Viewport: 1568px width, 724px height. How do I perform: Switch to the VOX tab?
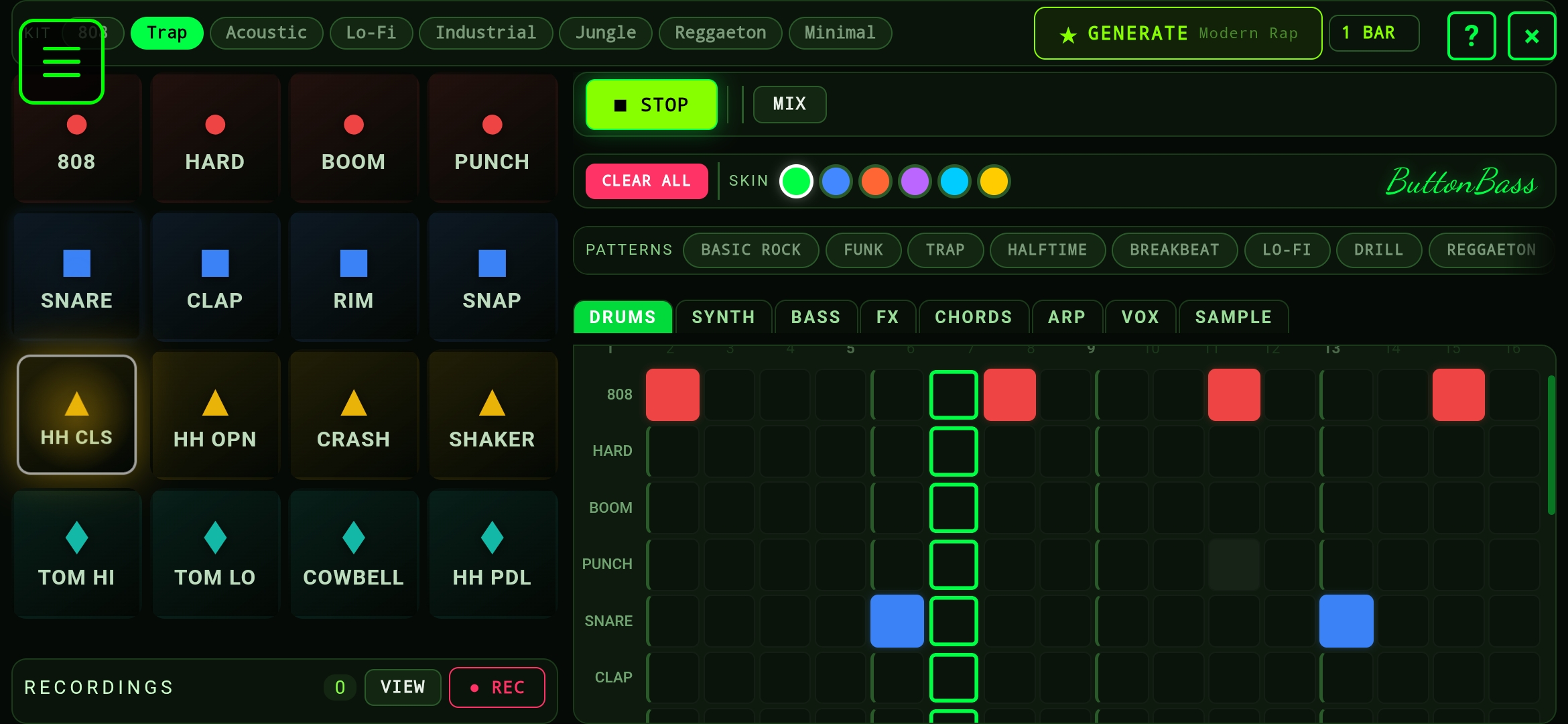coord(1140,317)
